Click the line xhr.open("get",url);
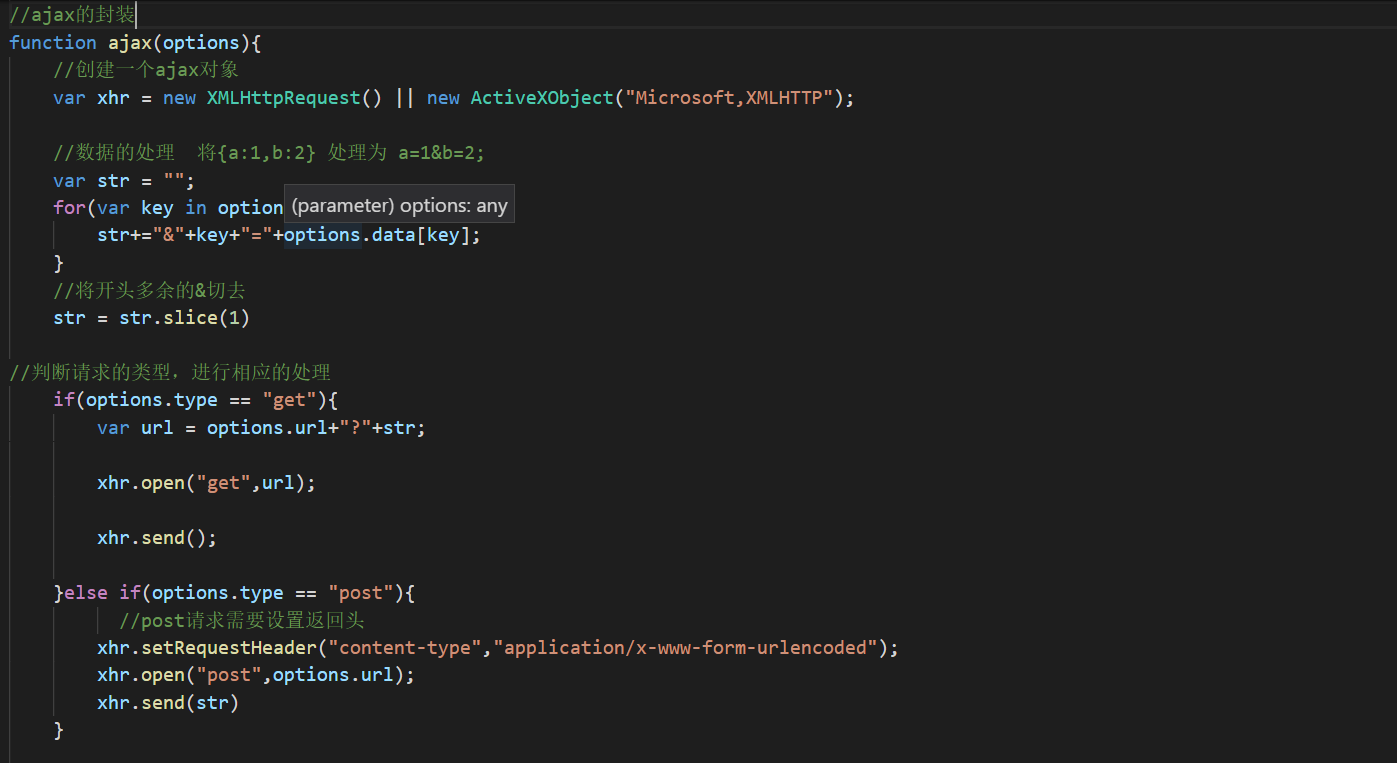 coord(206,483)
